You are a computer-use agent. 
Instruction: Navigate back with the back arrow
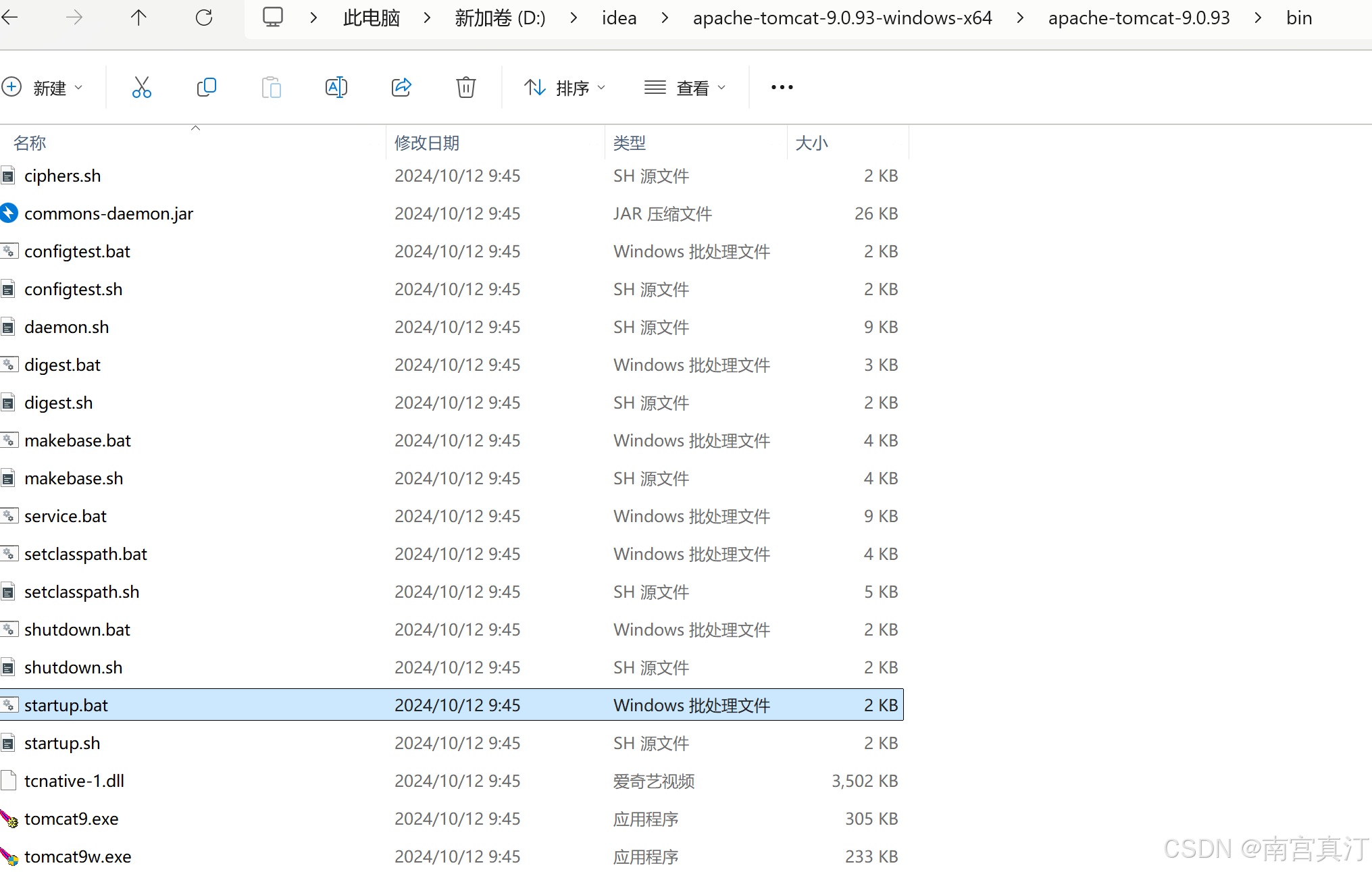click(11, 18)
